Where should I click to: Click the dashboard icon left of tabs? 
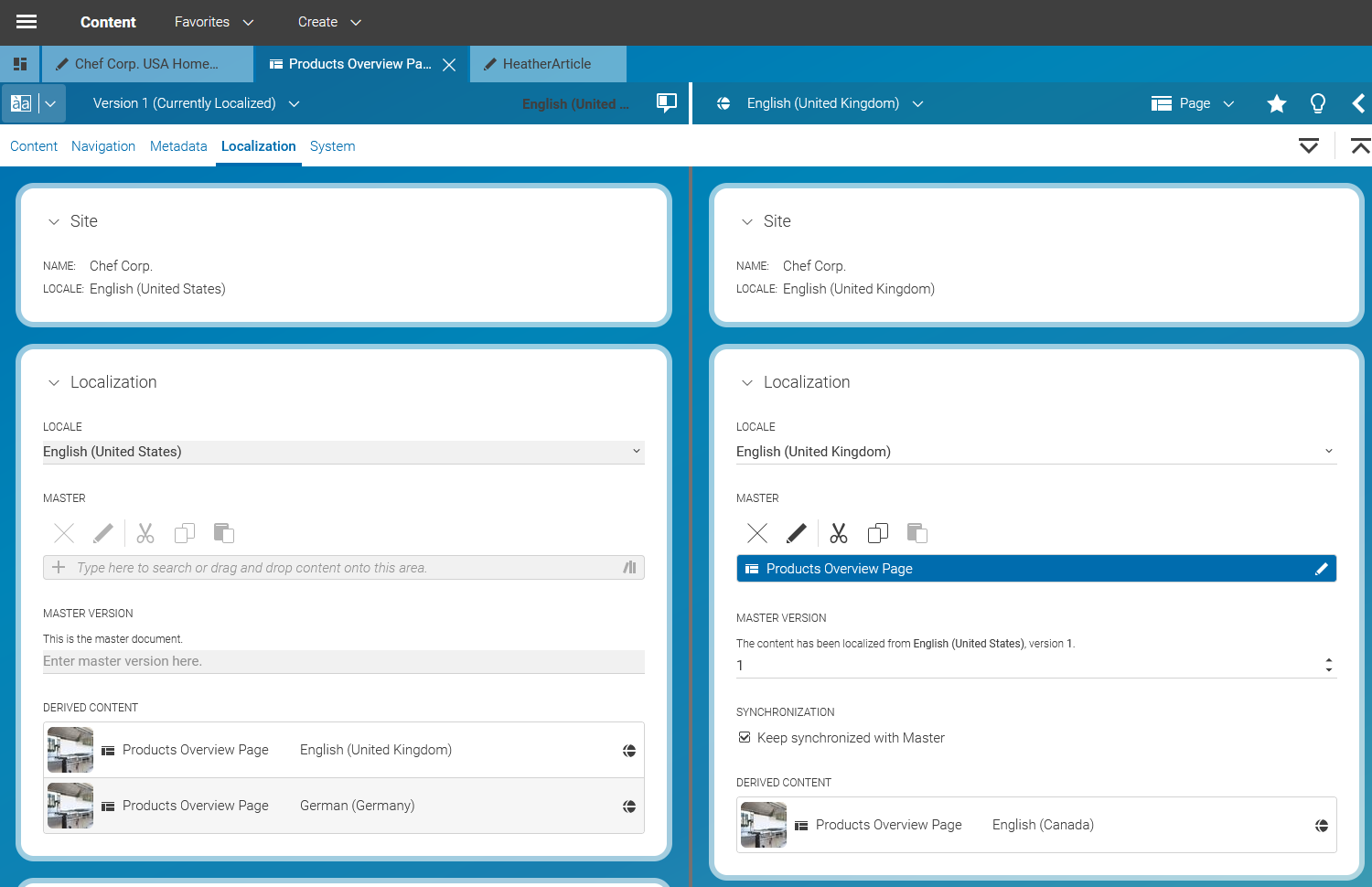[x=20, y=64]
